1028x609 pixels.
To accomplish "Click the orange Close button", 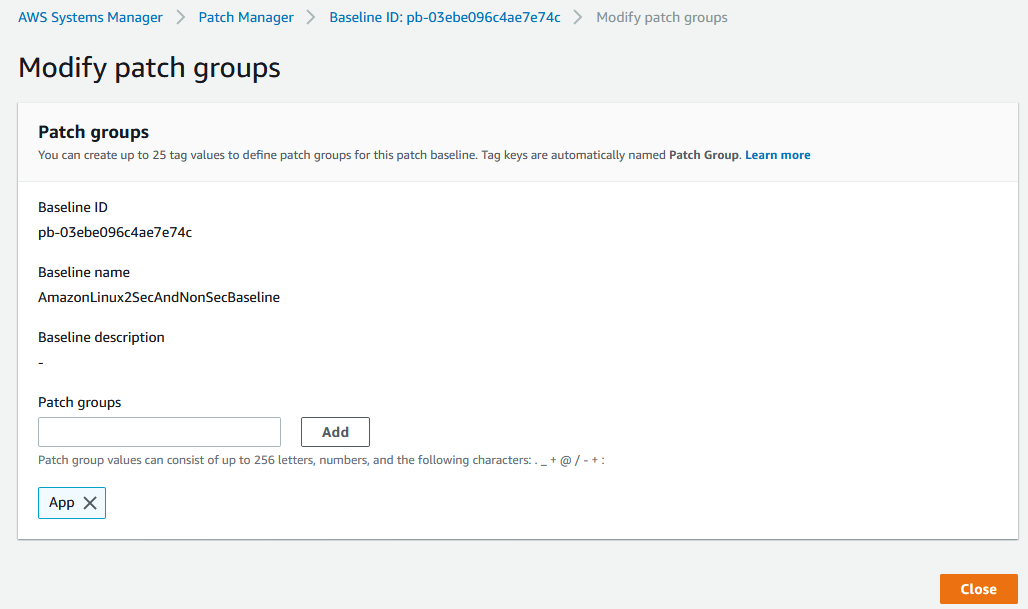I will (978, 589).
